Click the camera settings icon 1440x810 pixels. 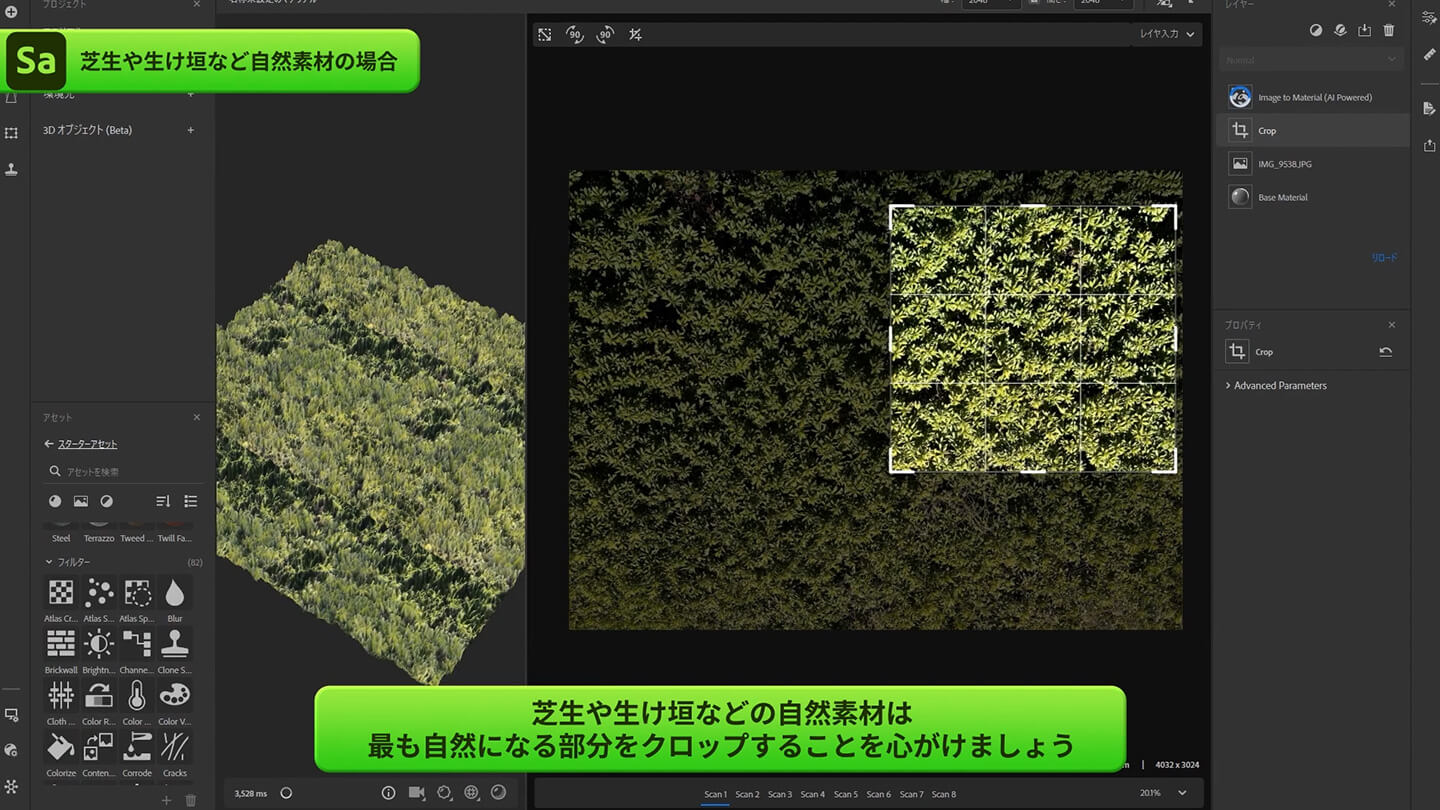click(x=416, y=793)
